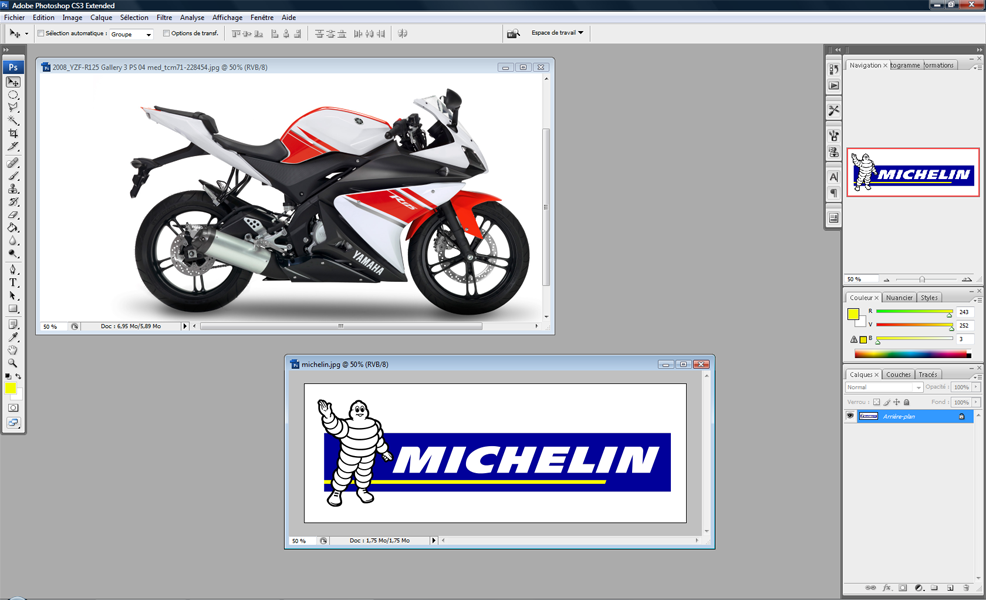The width and height of the screenshot is (986, 600).
Task: Switch to the Couches tab
Action: pos(898,374)
